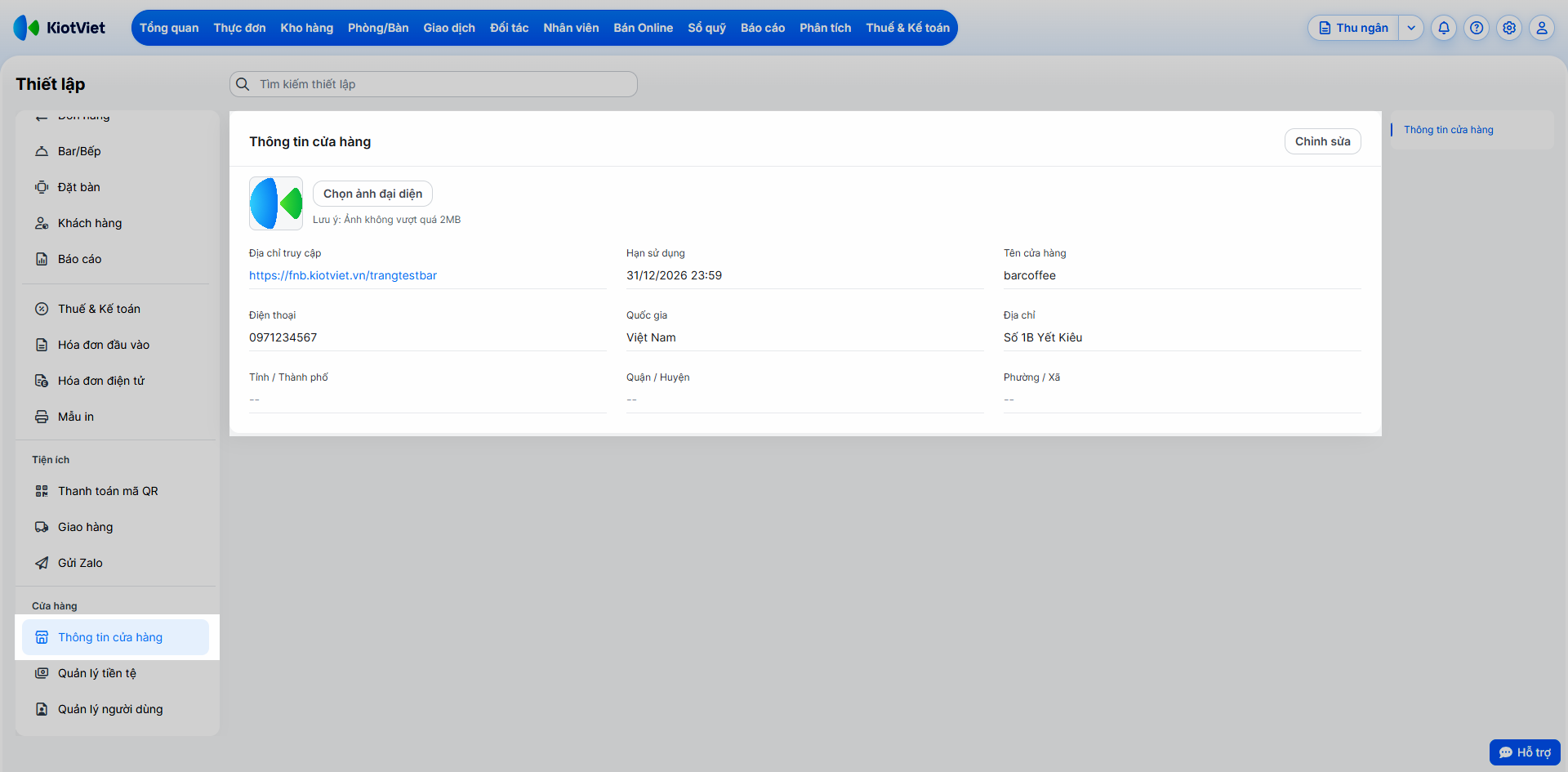Open the Hỗ trợ support chat button

click(x=1525, y=752)
